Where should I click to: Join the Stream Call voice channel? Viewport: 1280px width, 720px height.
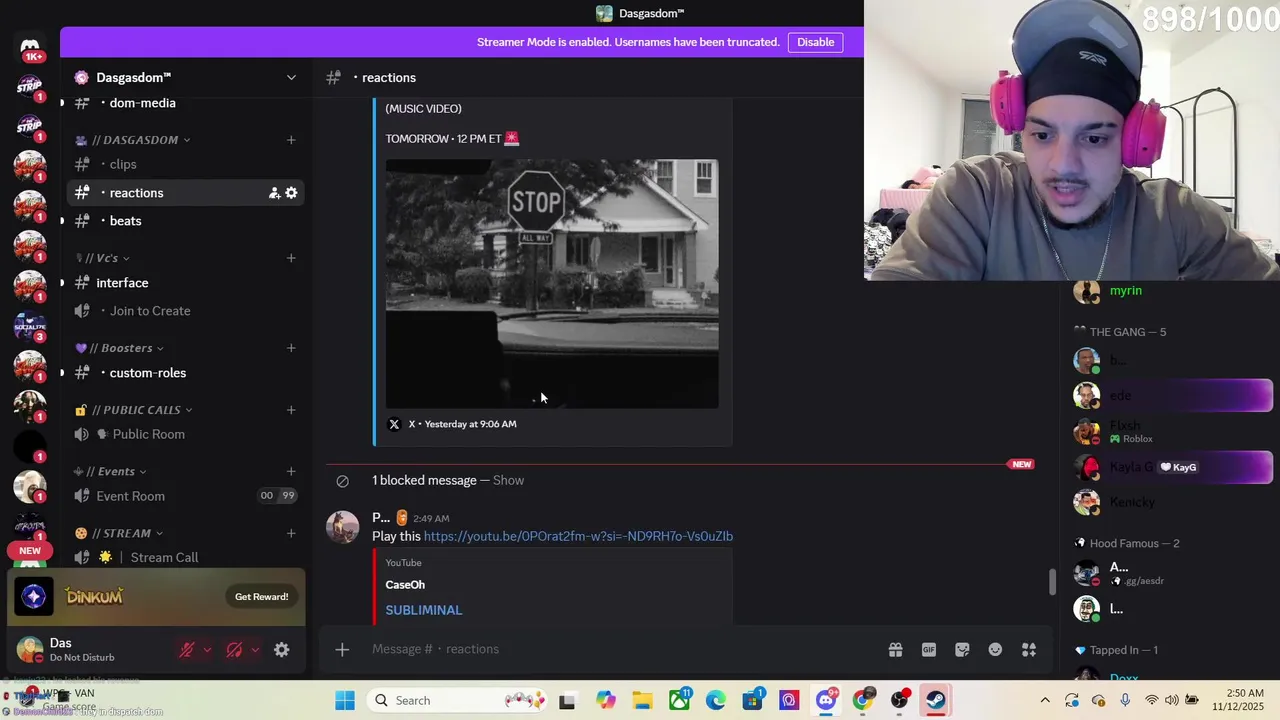click(185, 557)
